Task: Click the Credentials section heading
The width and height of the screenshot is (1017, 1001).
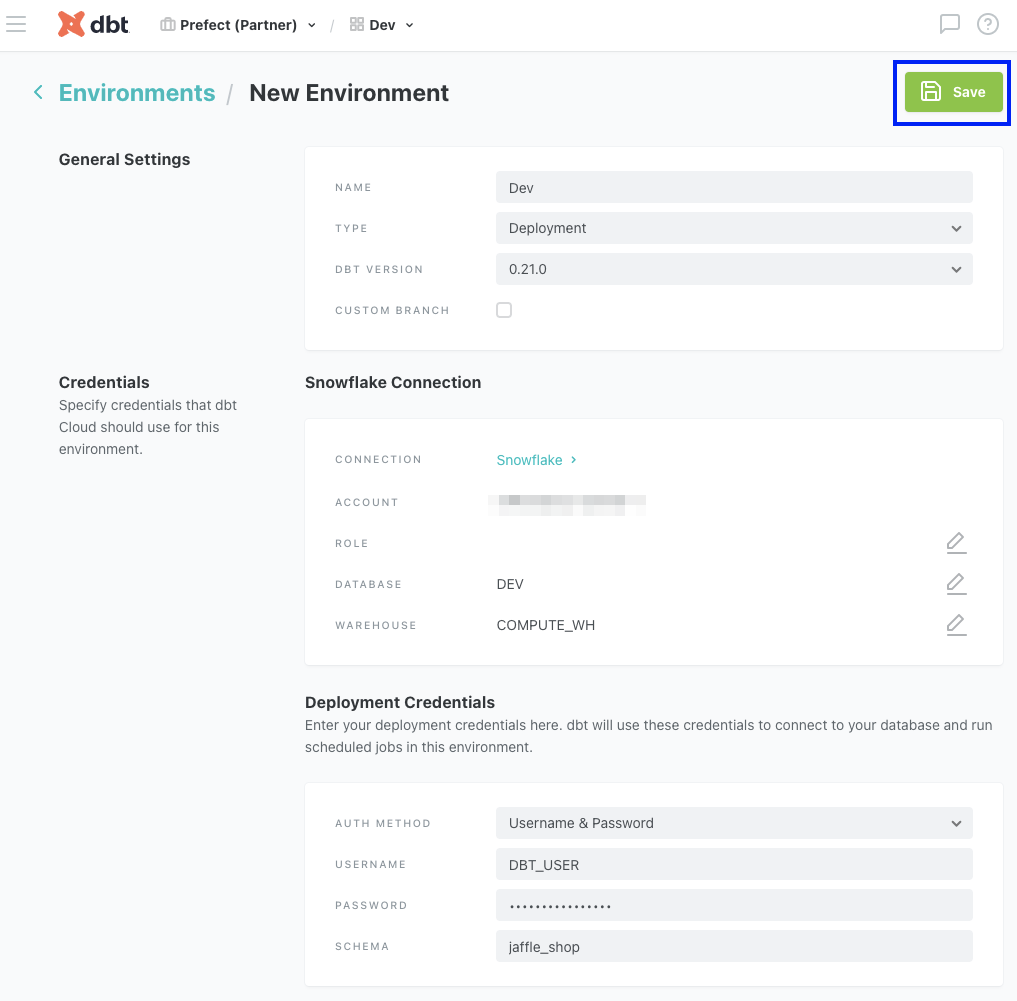Action: tap(104, 383)
